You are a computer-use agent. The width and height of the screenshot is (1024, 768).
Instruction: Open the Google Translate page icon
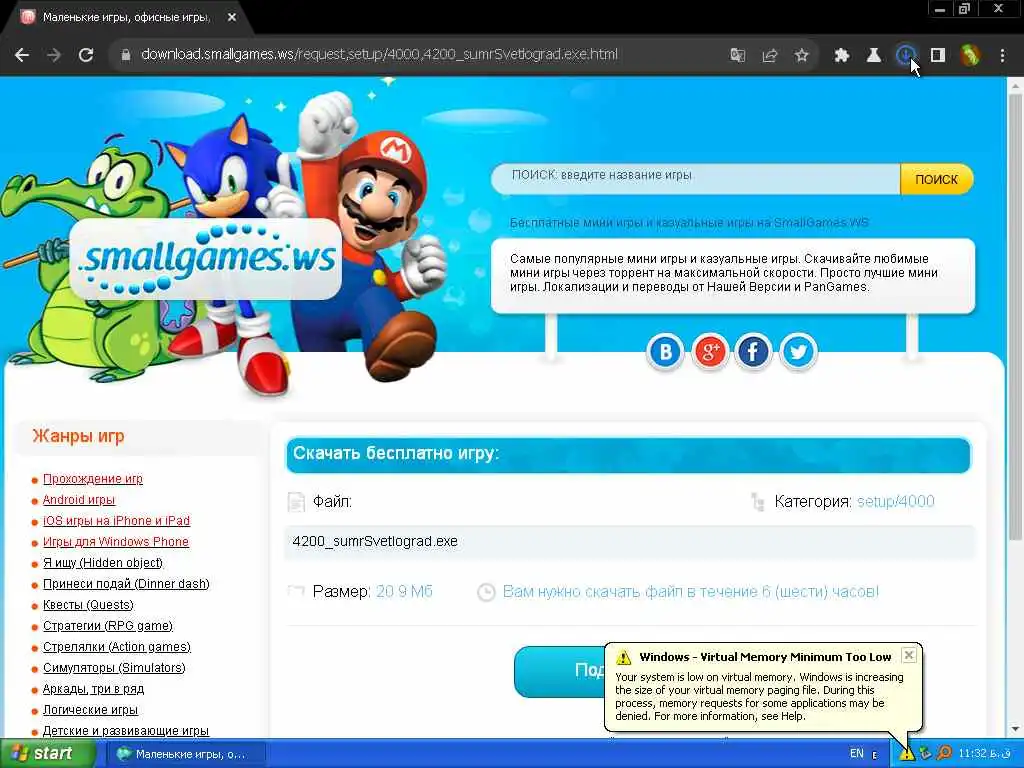coord(738,56)
